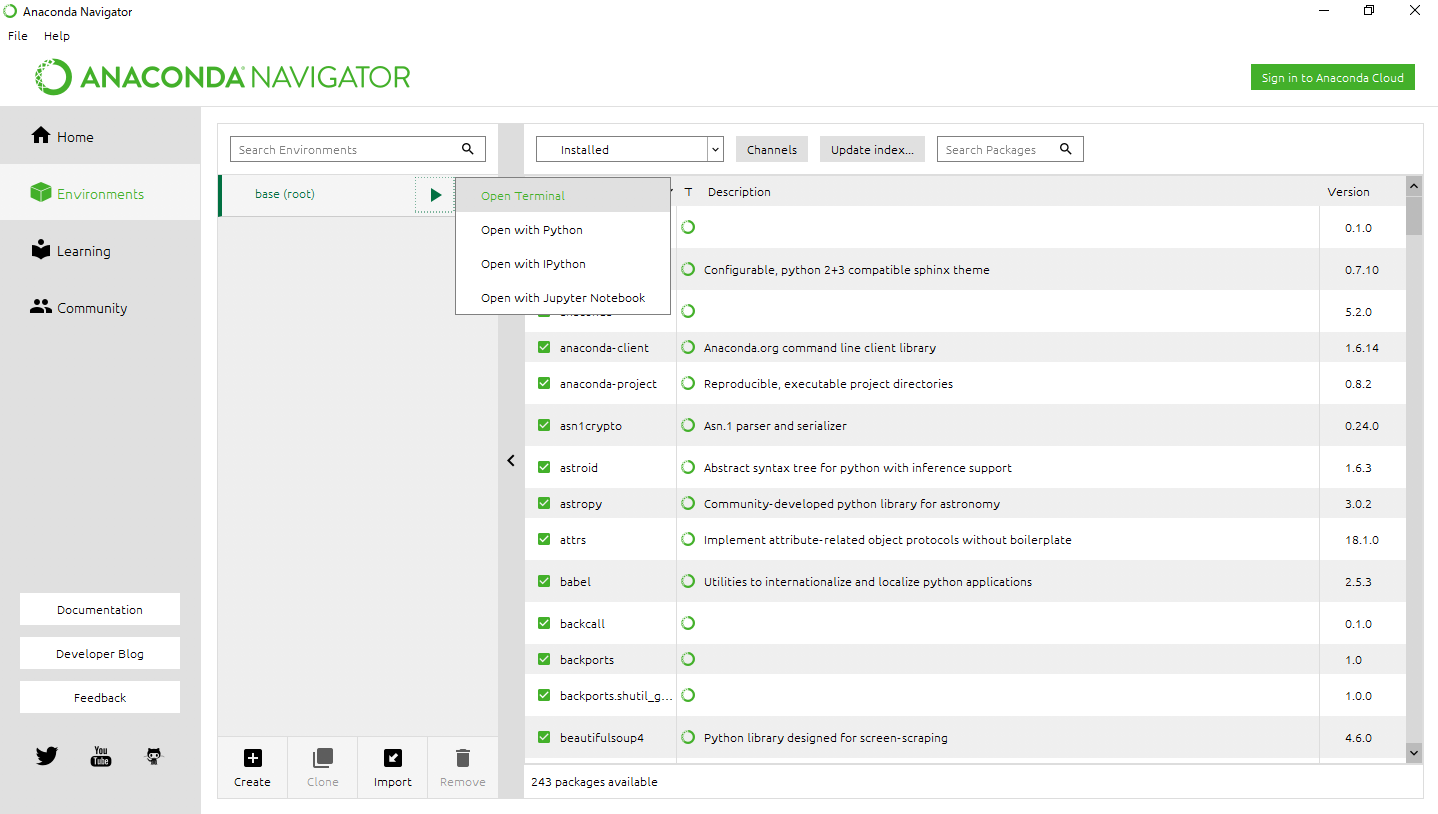
Task: Click the Environments cube icon
Action: [x=41, y=193]
